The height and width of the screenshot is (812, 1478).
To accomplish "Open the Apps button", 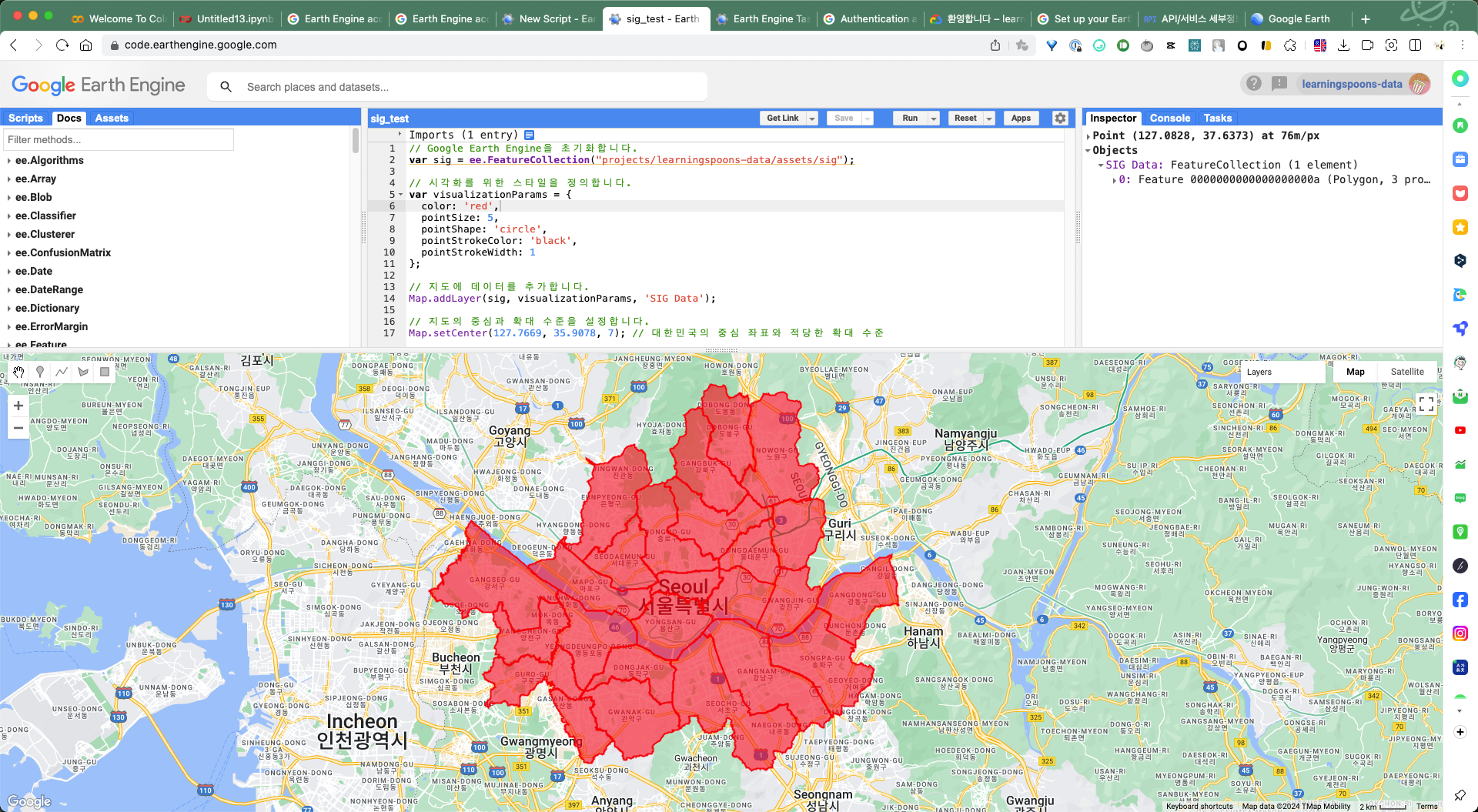I will (x=1021, y=119).
